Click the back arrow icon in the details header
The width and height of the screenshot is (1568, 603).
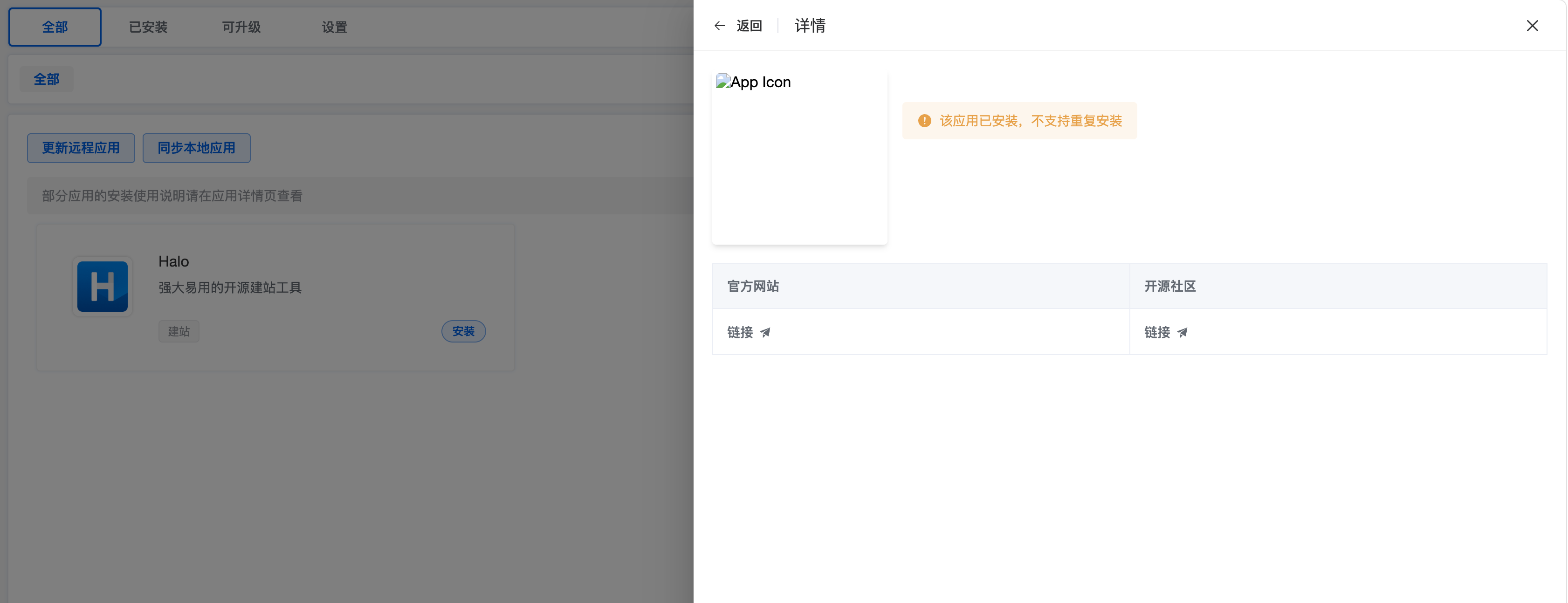720,26
